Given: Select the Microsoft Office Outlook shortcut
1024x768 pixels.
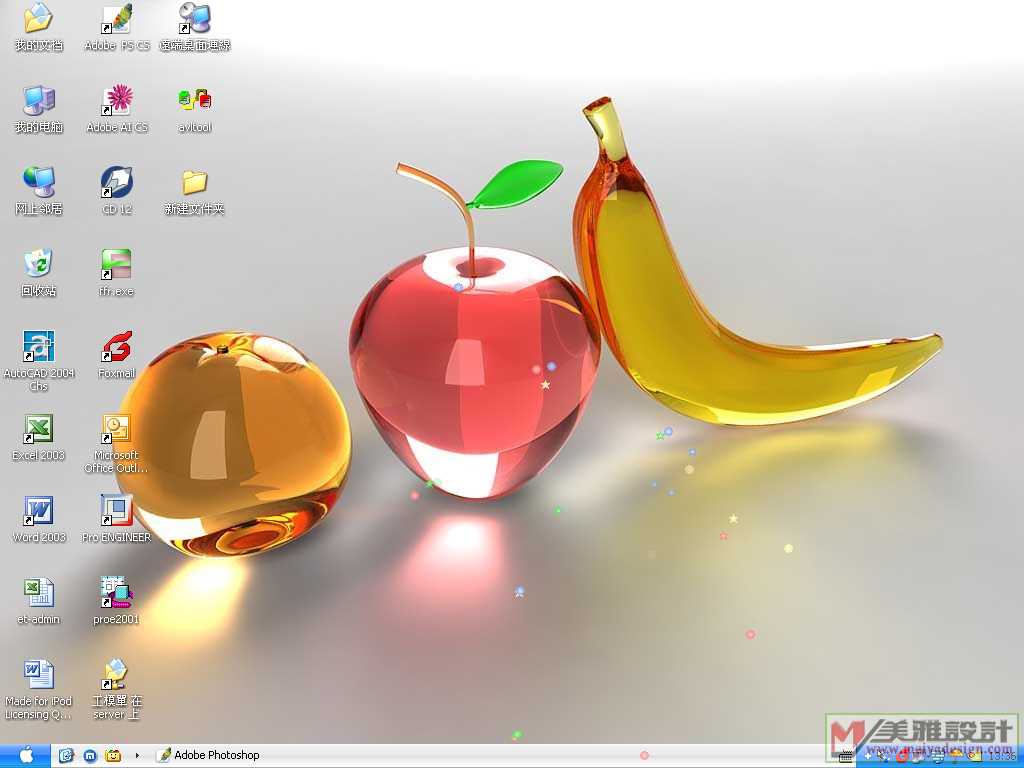Looking at the screenshot, I should [117, 429].
